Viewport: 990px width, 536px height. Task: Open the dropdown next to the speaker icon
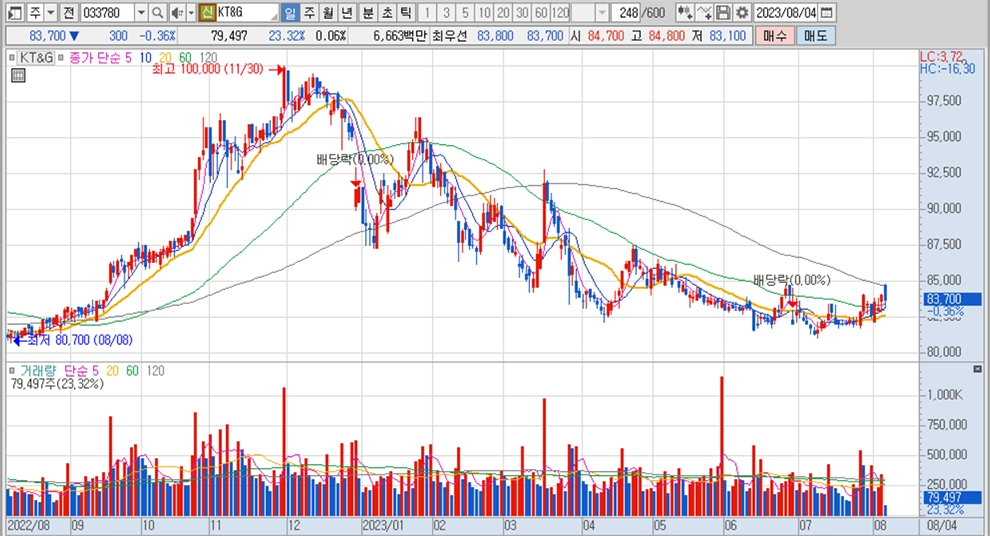pos(189,13)
